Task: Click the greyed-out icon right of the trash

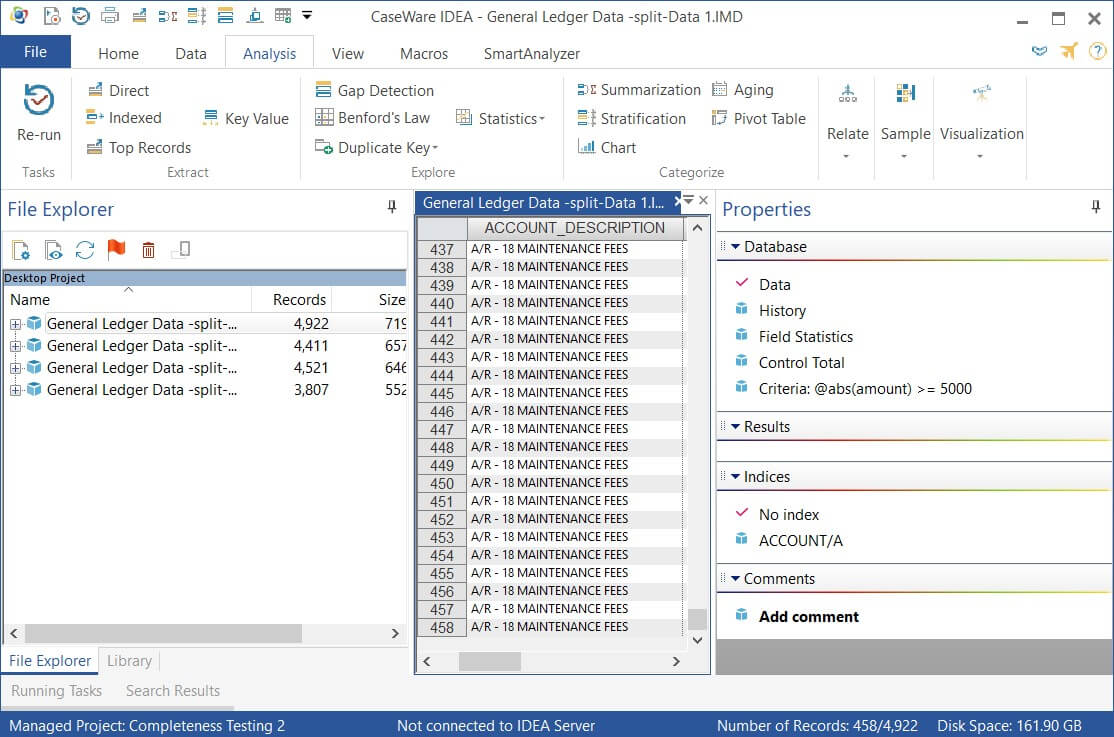Action: (181, 250)
